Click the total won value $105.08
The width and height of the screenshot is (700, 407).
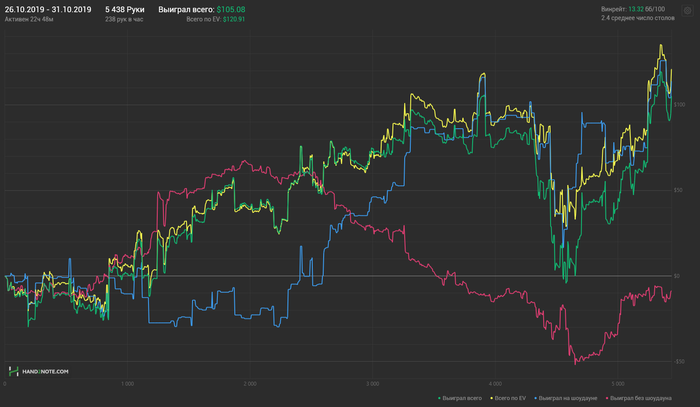(x=231, y=9)
